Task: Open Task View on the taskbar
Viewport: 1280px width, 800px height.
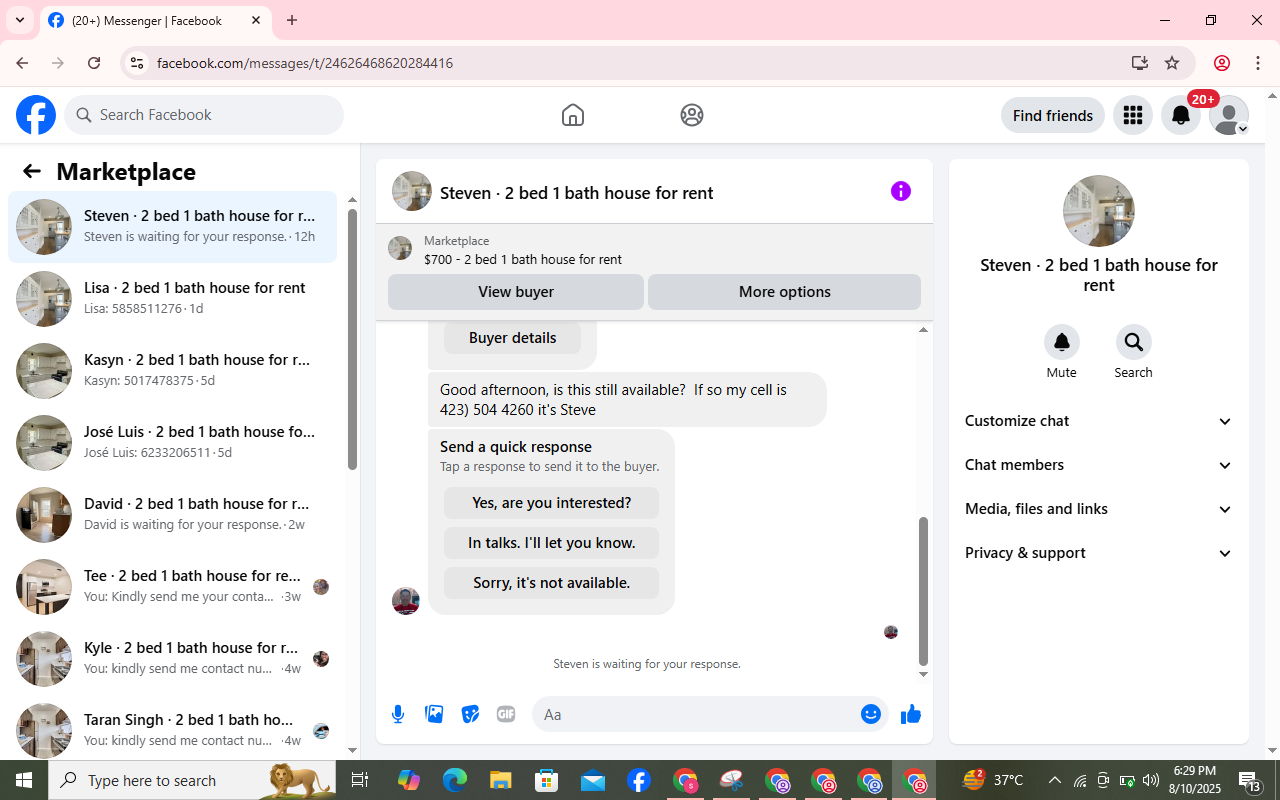Action: click(360, 780)
